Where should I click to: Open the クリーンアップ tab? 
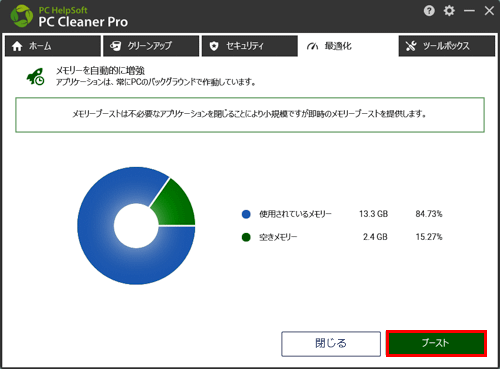point(151,46)
